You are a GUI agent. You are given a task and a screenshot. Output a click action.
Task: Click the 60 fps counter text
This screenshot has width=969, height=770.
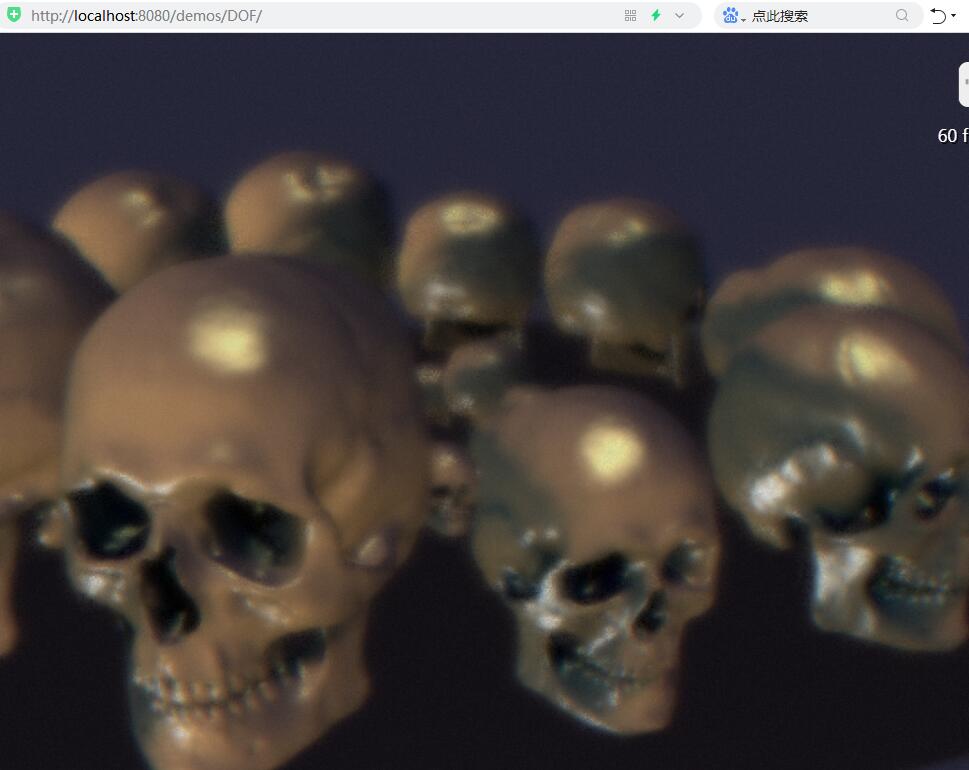(x=952, y=135)
